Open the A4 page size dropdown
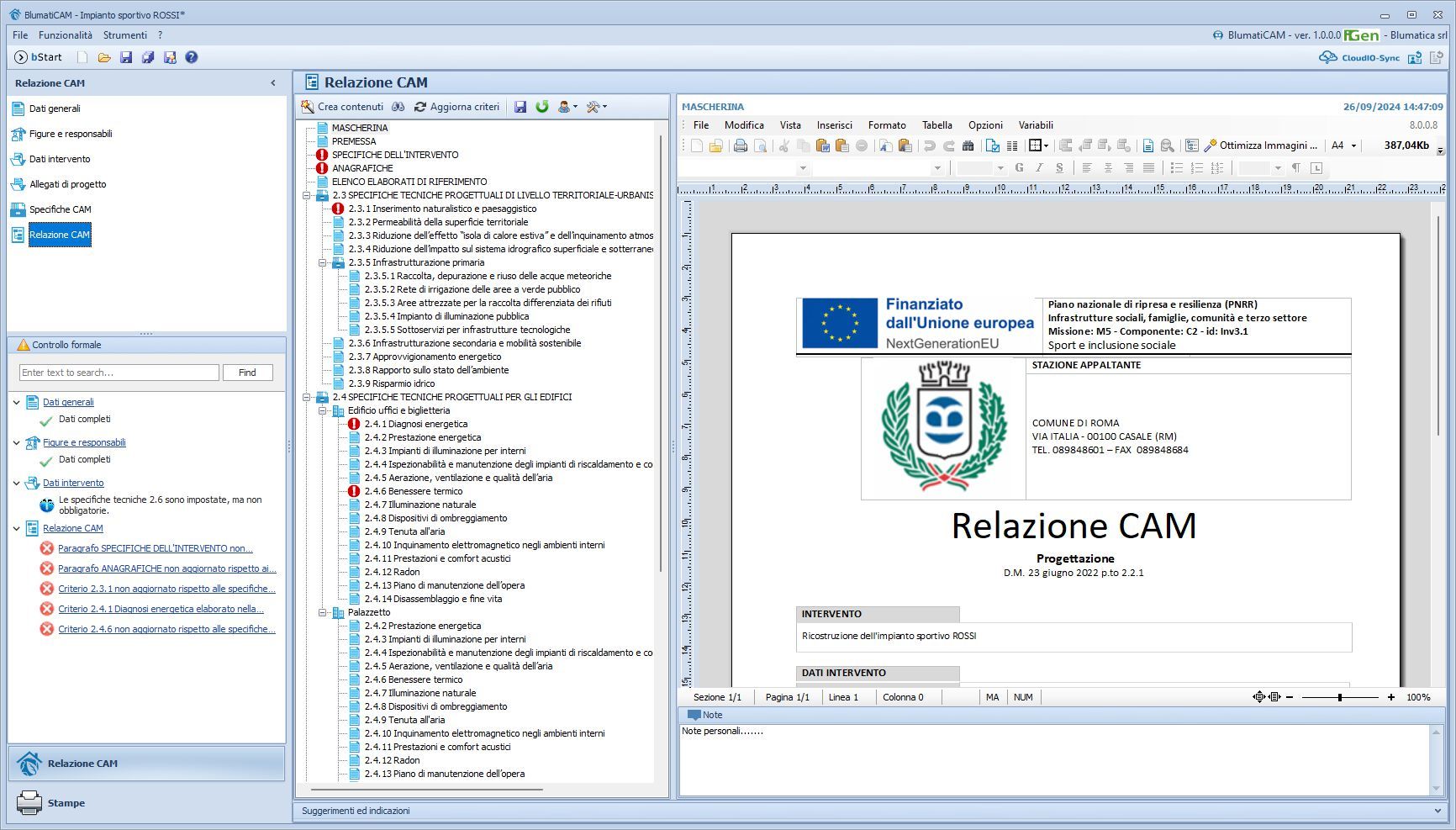 coord(1353,145)
